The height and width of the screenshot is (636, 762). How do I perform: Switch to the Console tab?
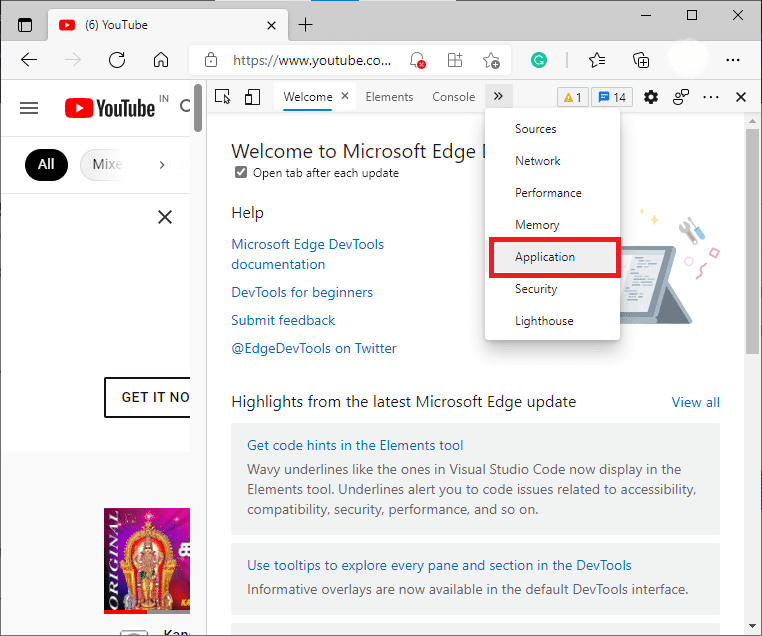coord(453,97)
